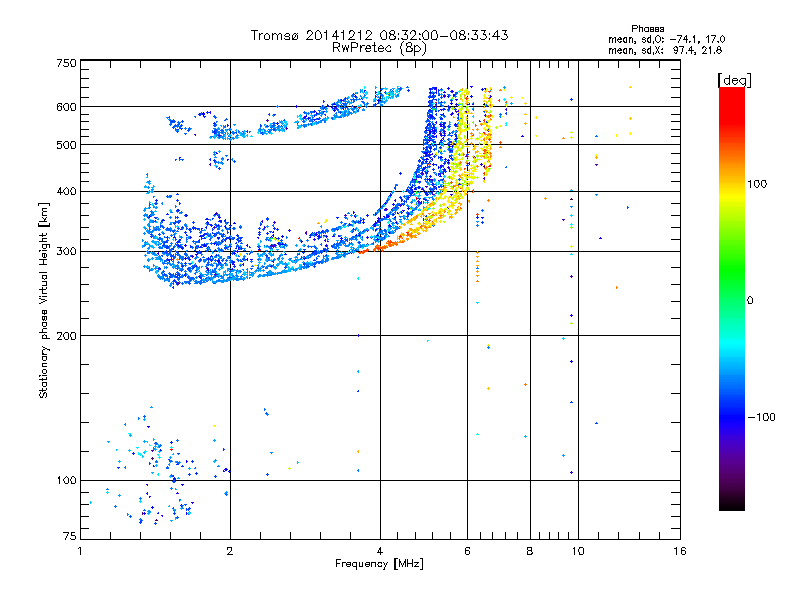Image resolution: width=800 pixels, height=600 pixels.
Task: Click the colorbar '100' tick label
Action: click(x=757, y=184)
